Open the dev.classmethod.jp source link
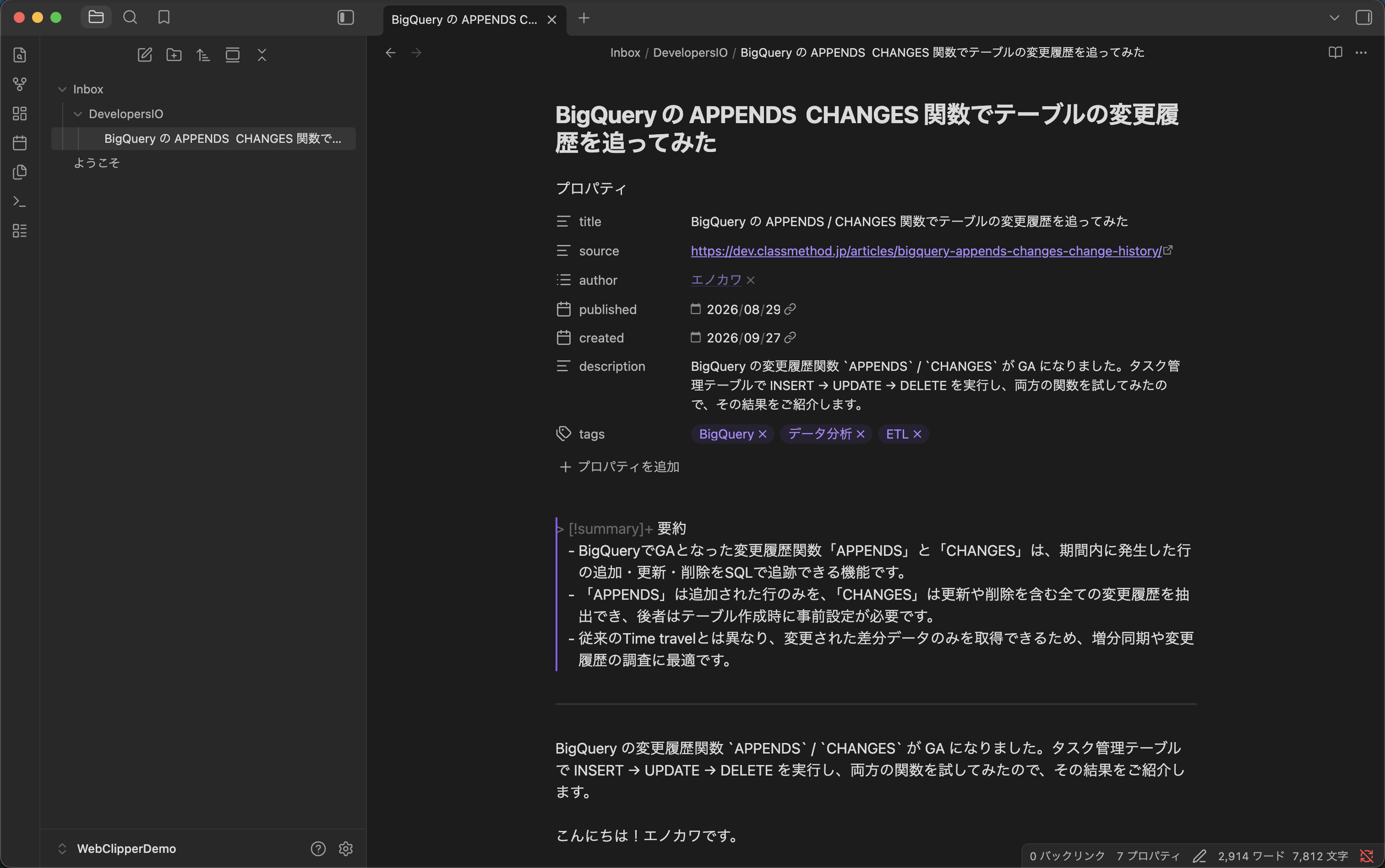The width and height of the screenshot is (1385, 868). click(926, 251)
